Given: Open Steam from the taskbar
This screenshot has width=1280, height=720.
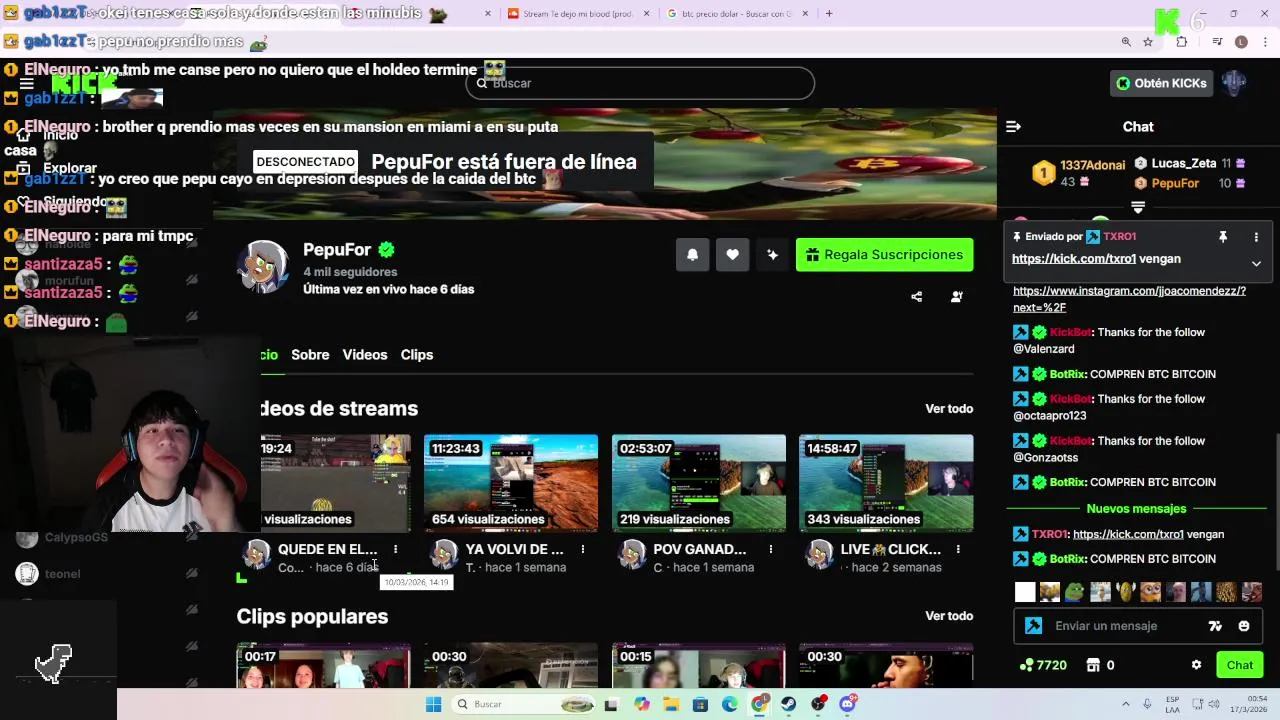Looking at the screenshot, I should 789,705.
